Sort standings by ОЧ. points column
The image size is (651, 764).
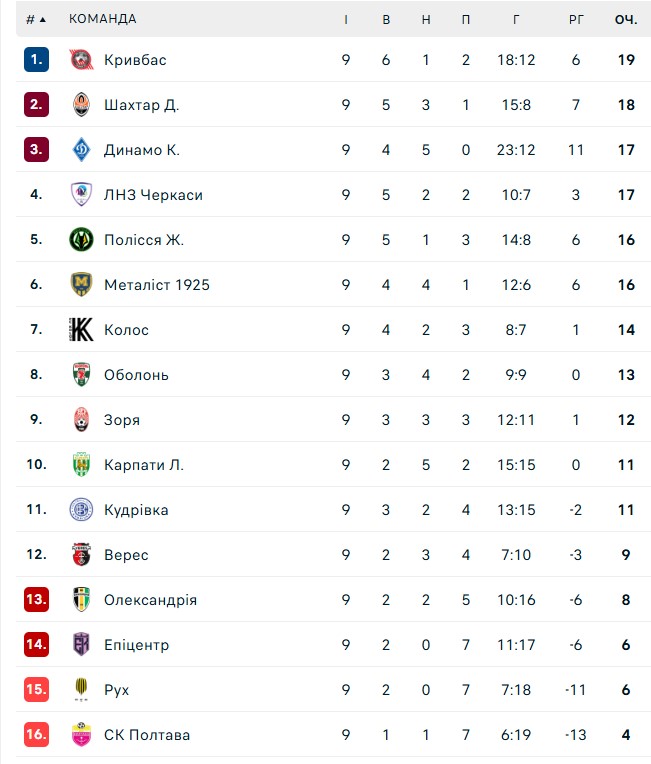pos(626,19)
